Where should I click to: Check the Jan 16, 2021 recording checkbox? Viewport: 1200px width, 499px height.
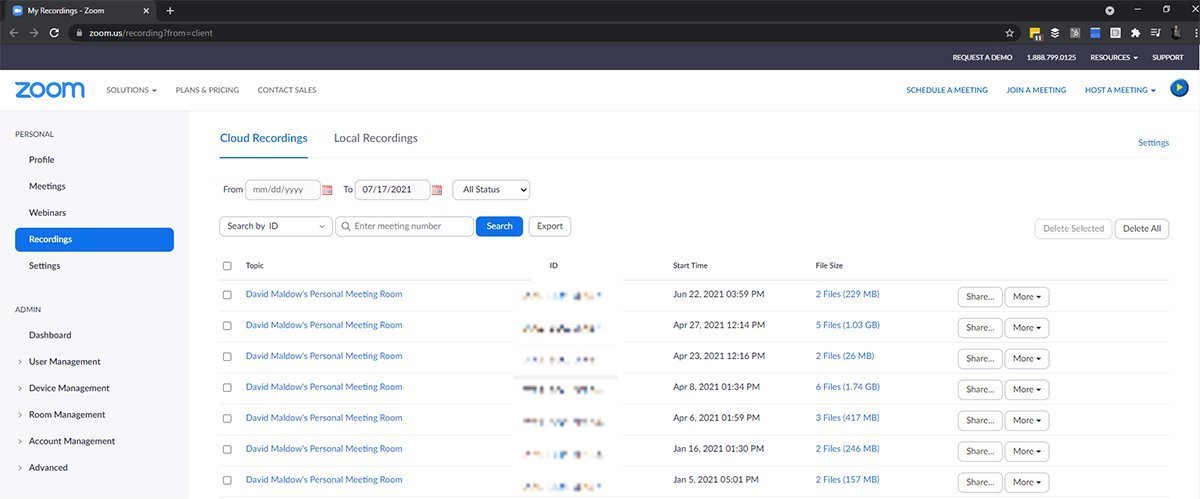(x=227, y=450)
